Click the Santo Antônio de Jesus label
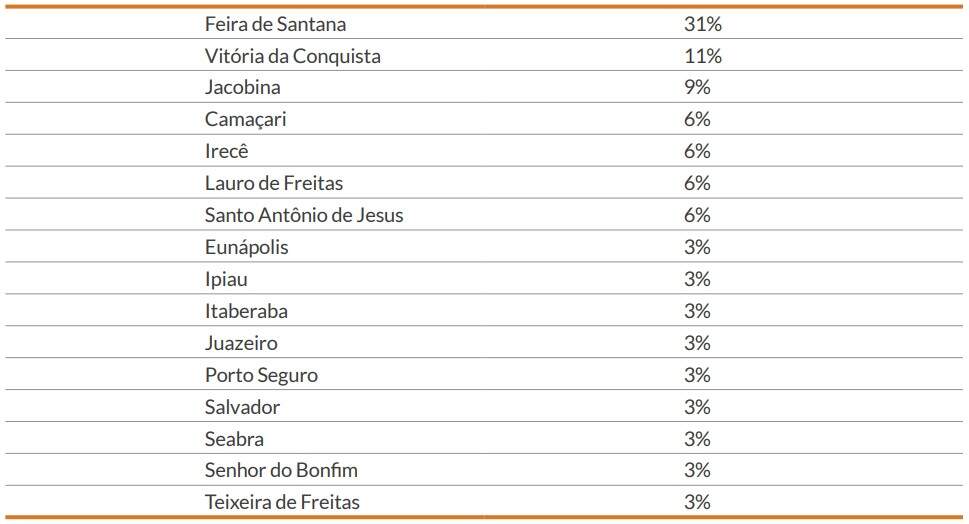 (x=304, y=215)
